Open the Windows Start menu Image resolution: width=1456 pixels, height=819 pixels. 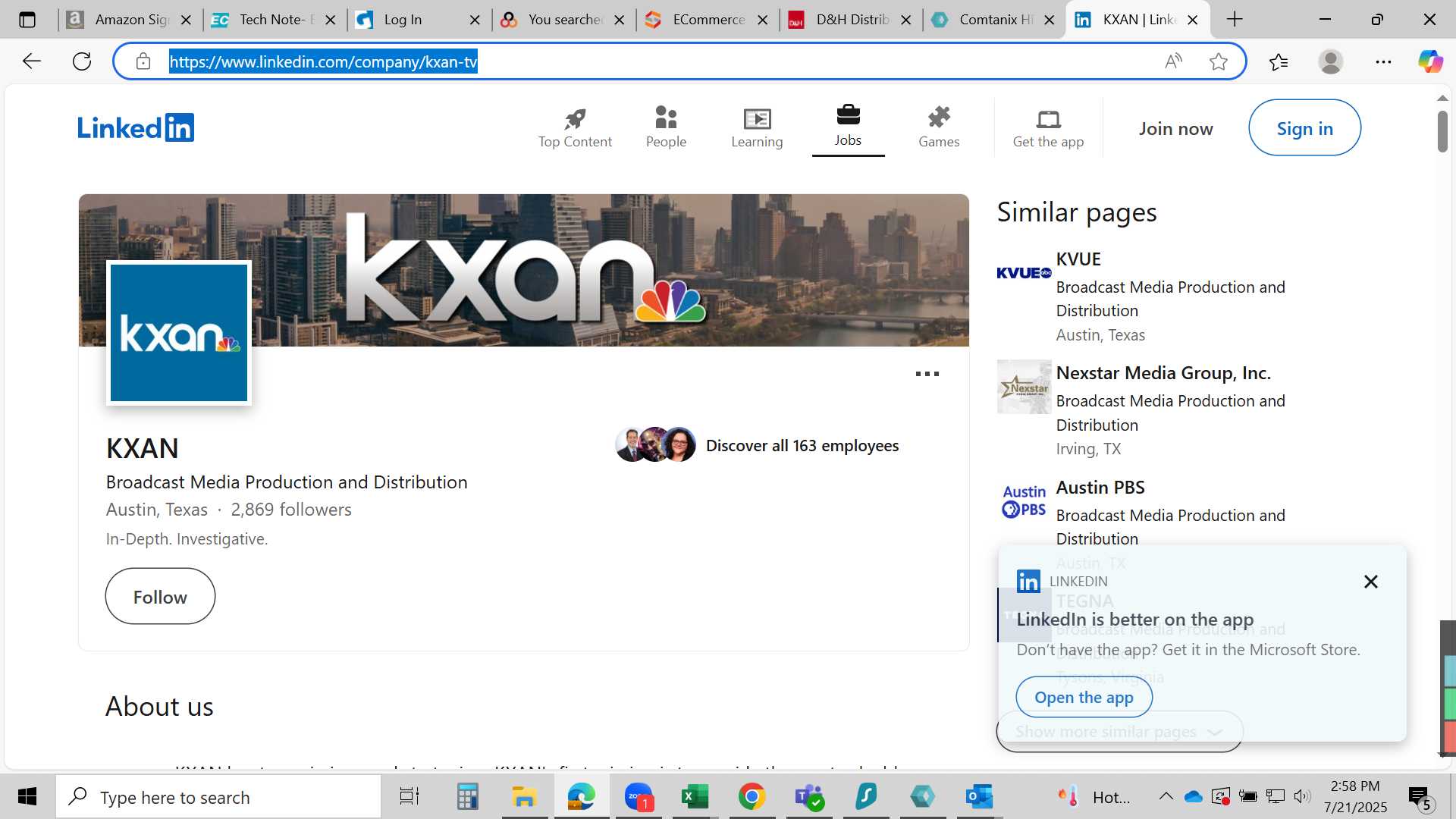click(27, 796)
